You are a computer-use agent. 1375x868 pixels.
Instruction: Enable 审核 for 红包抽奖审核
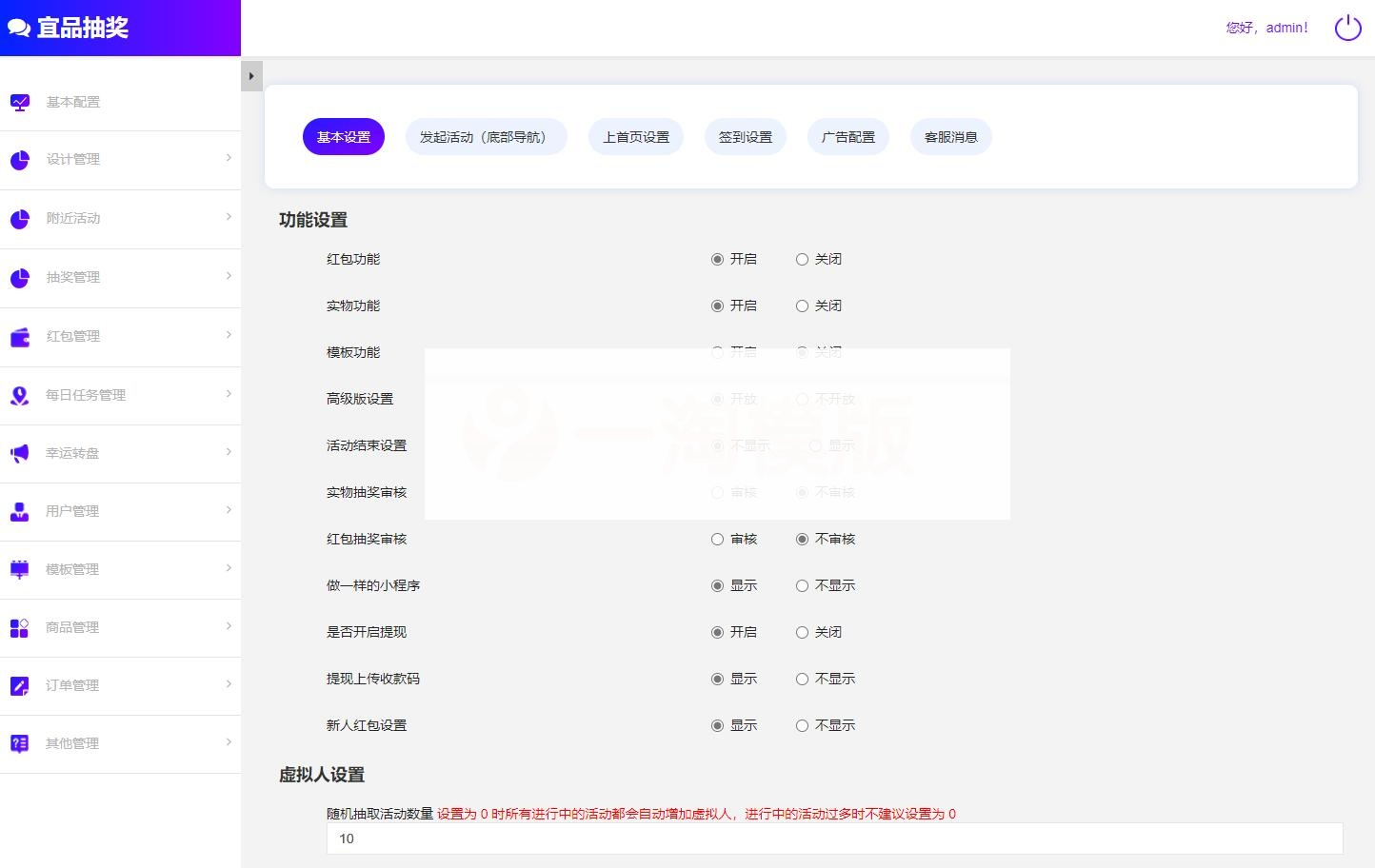coord(717,539)
